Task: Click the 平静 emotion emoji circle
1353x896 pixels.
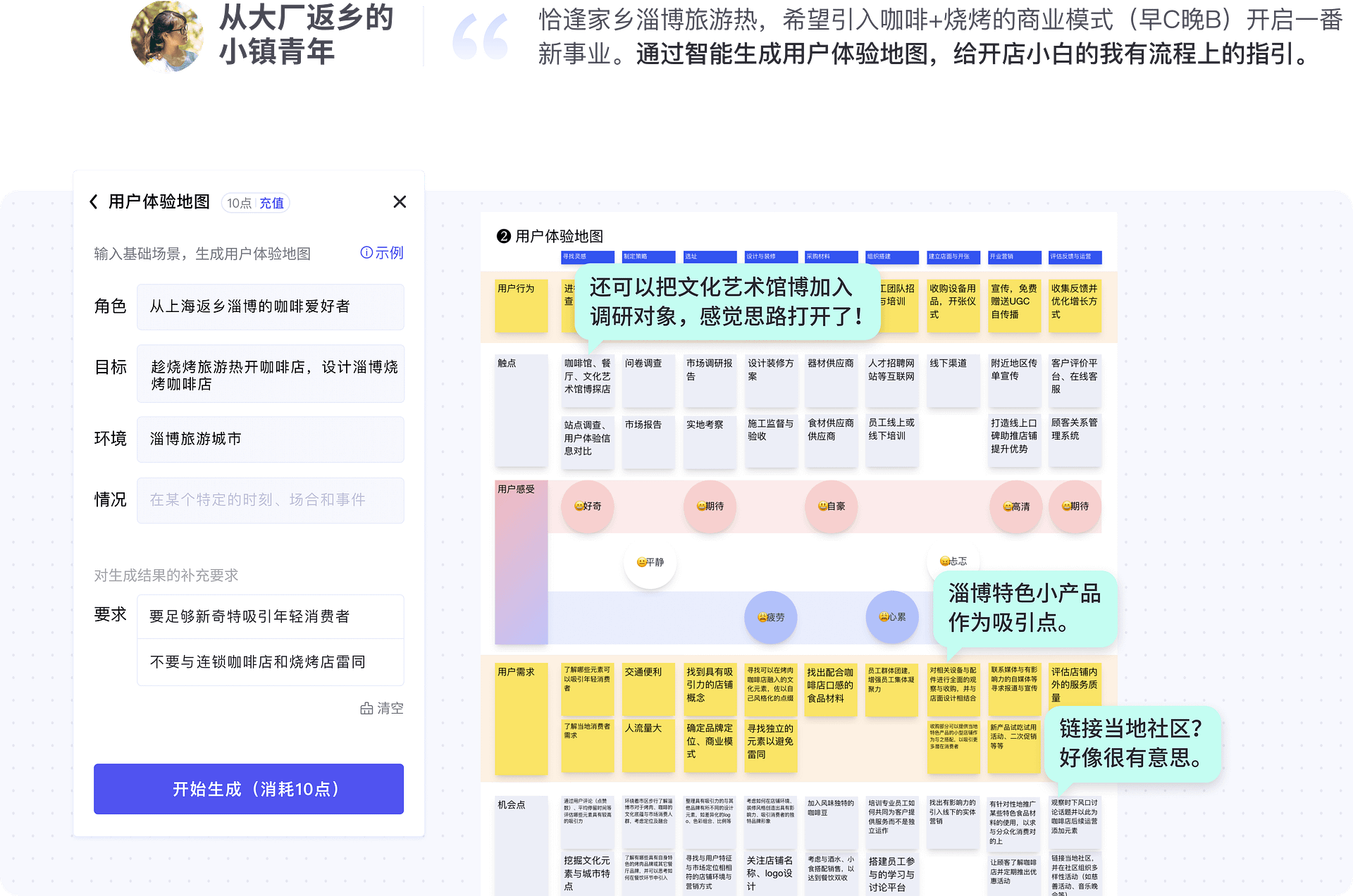Action: point(649,562)
